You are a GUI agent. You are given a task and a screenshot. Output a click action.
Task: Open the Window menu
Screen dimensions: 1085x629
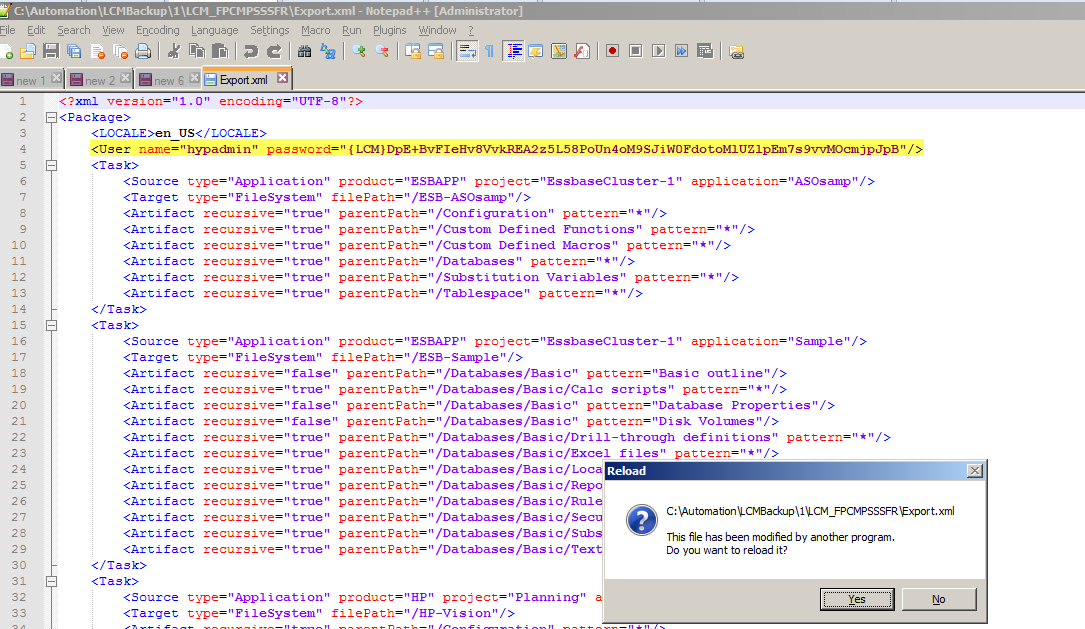[x=437, y=30]
